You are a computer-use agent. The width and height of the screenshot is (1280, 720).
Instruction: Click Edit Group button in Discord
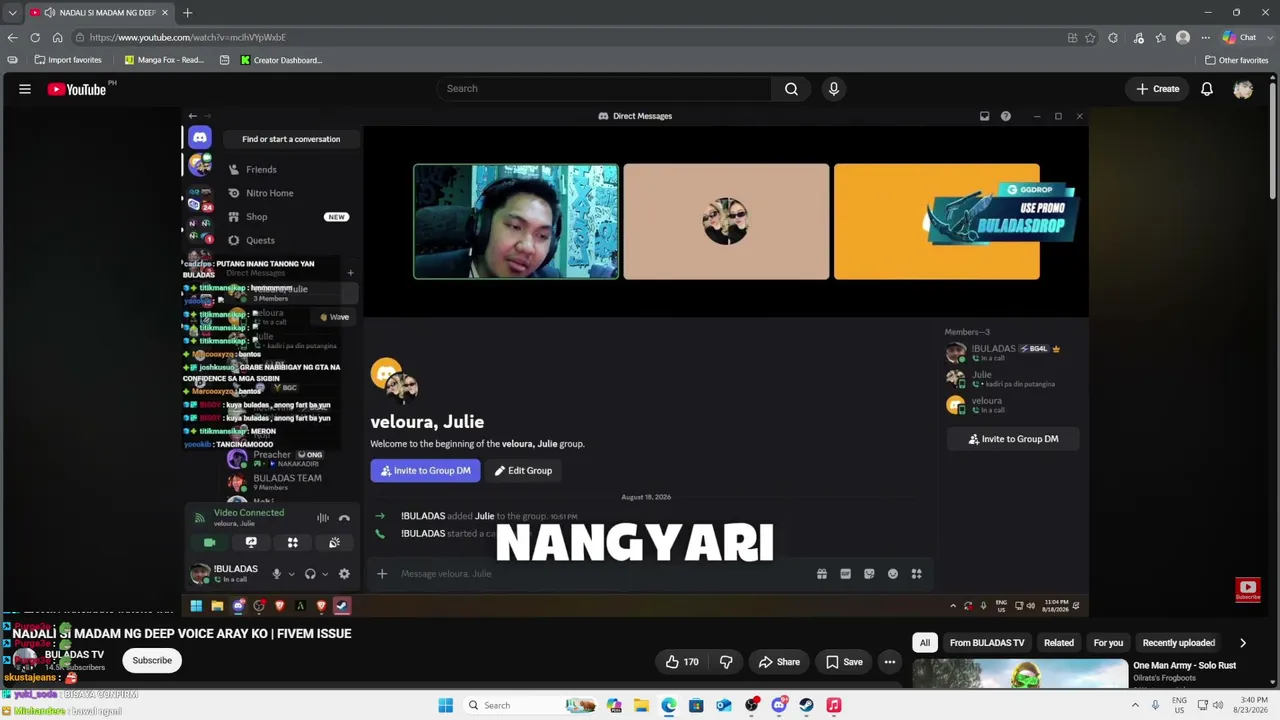[x=523, y=471]
